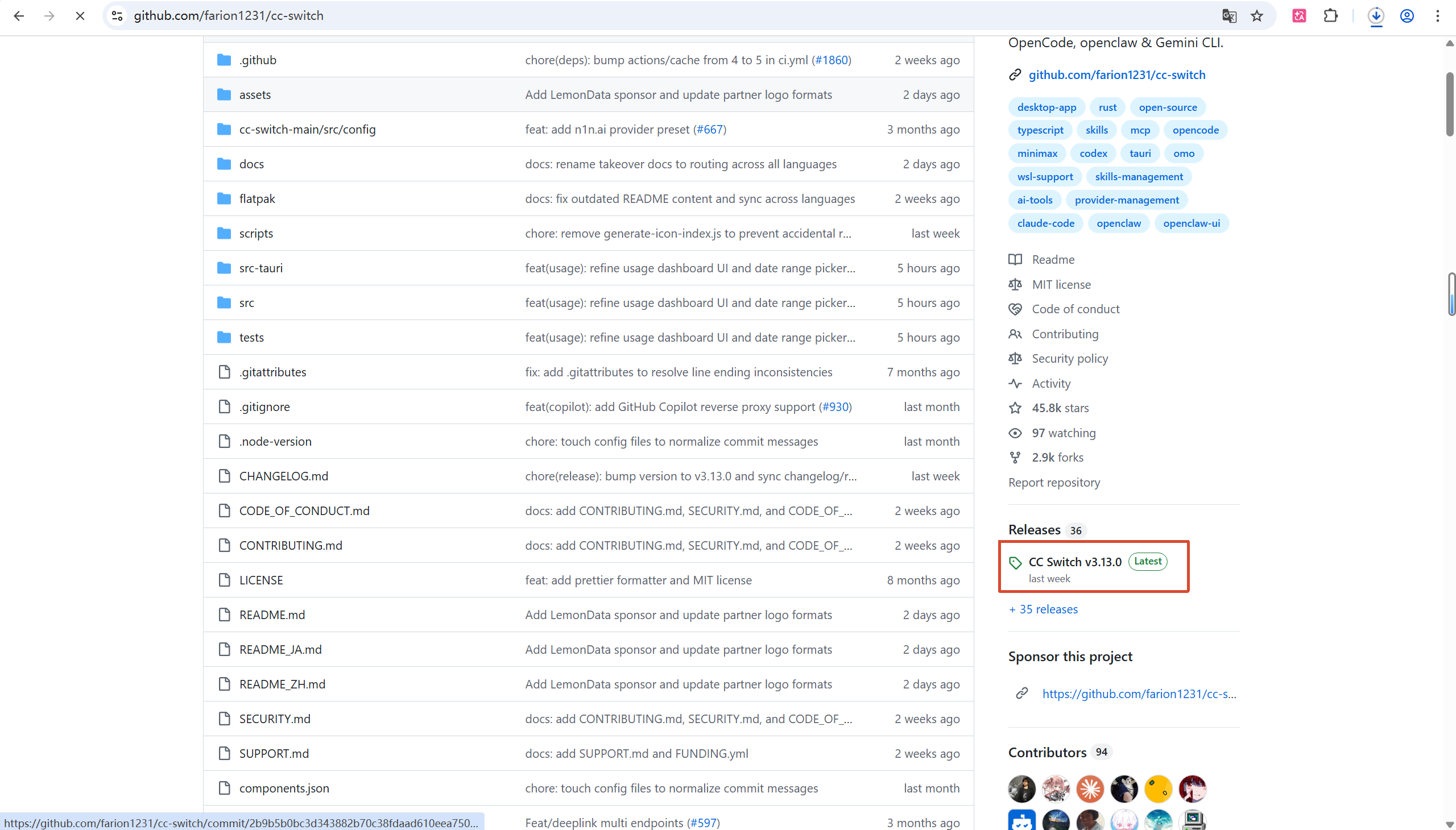Click the browser back arrow
This screenshot has width=1456, height=830.
point(19,16)
